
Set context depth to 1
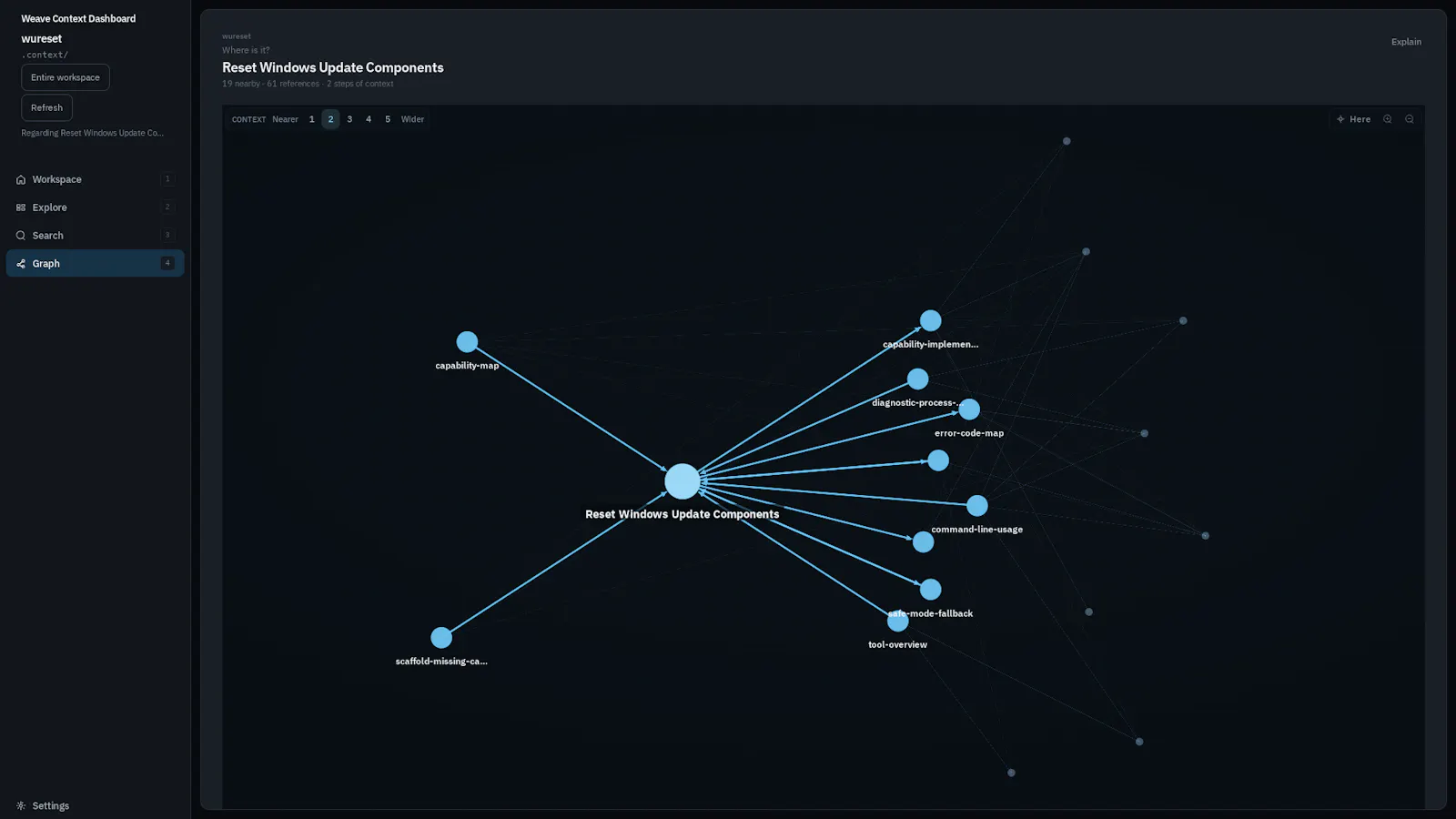(x=311, y=119)
